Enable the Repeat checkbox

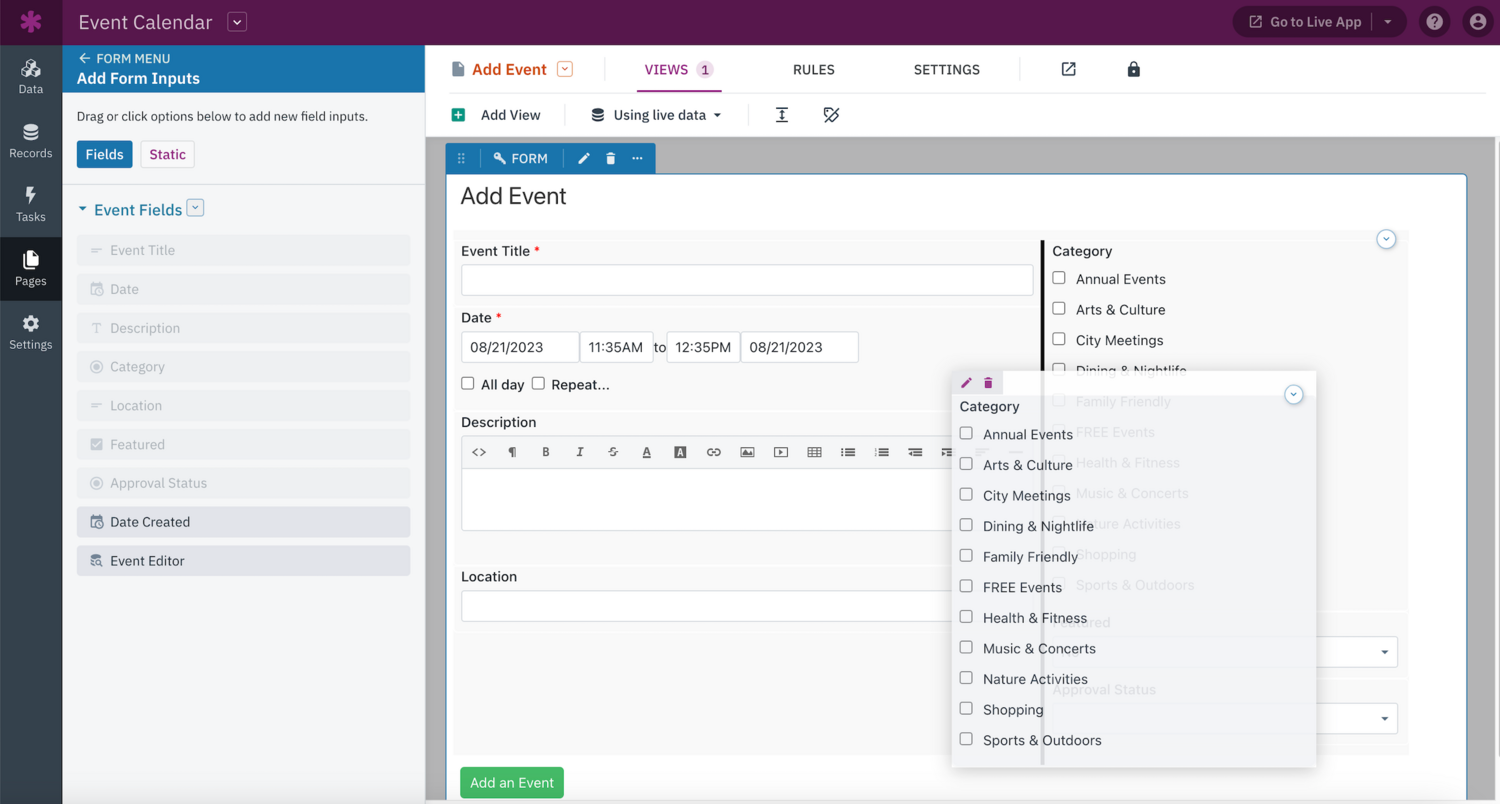[x=538, y=383]
